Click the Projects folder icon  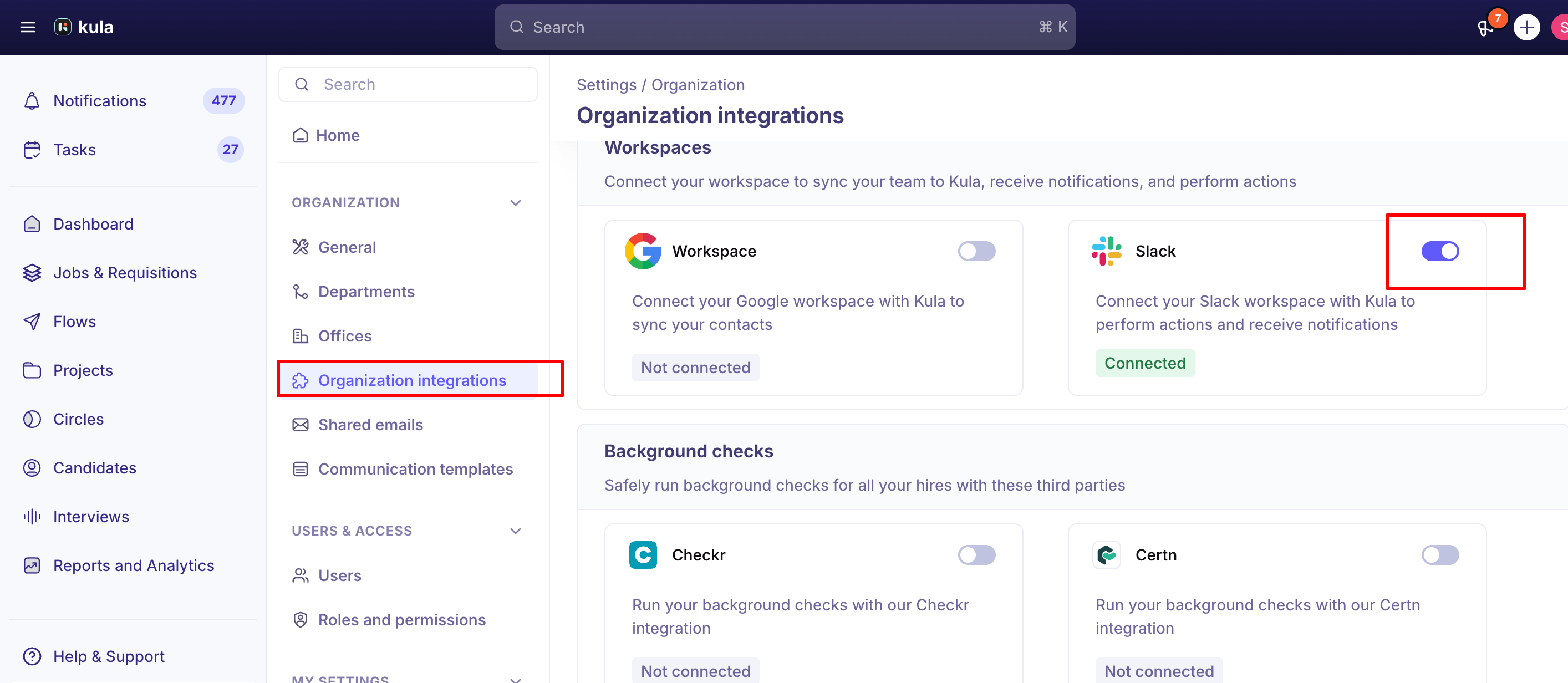pos(32,370)
